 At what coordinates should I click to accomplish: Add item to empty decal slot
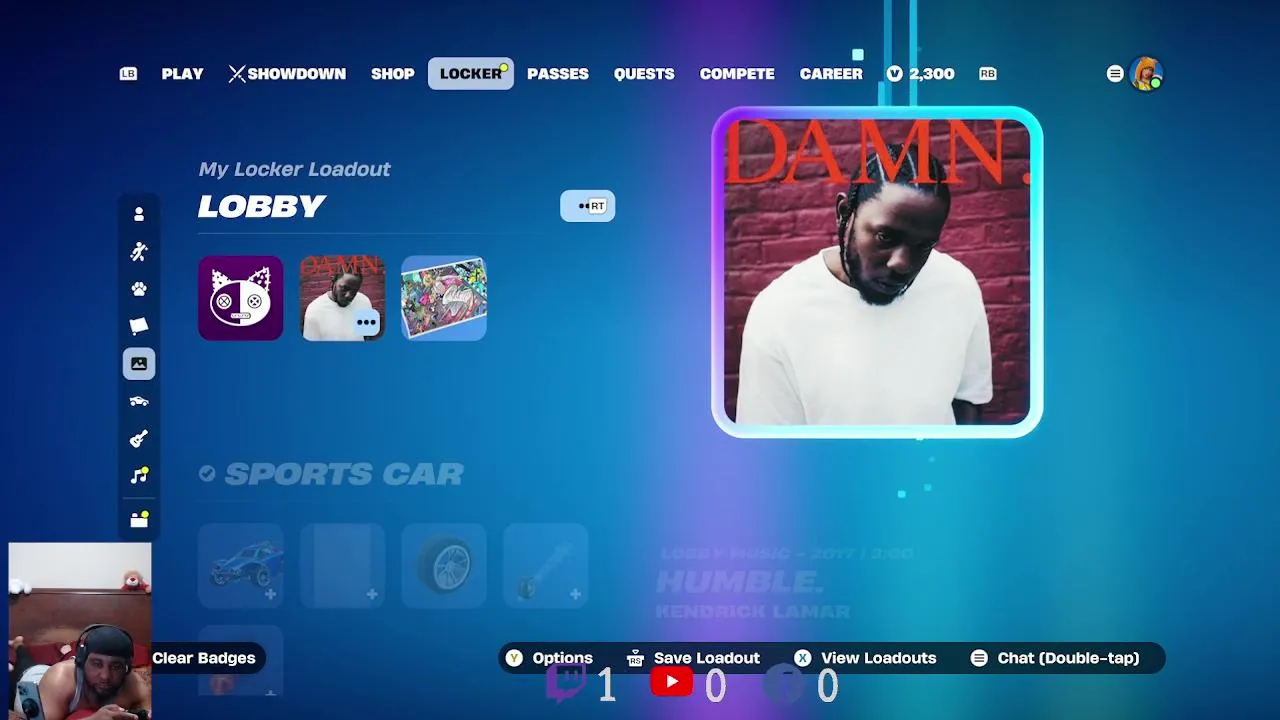(342, 565)
